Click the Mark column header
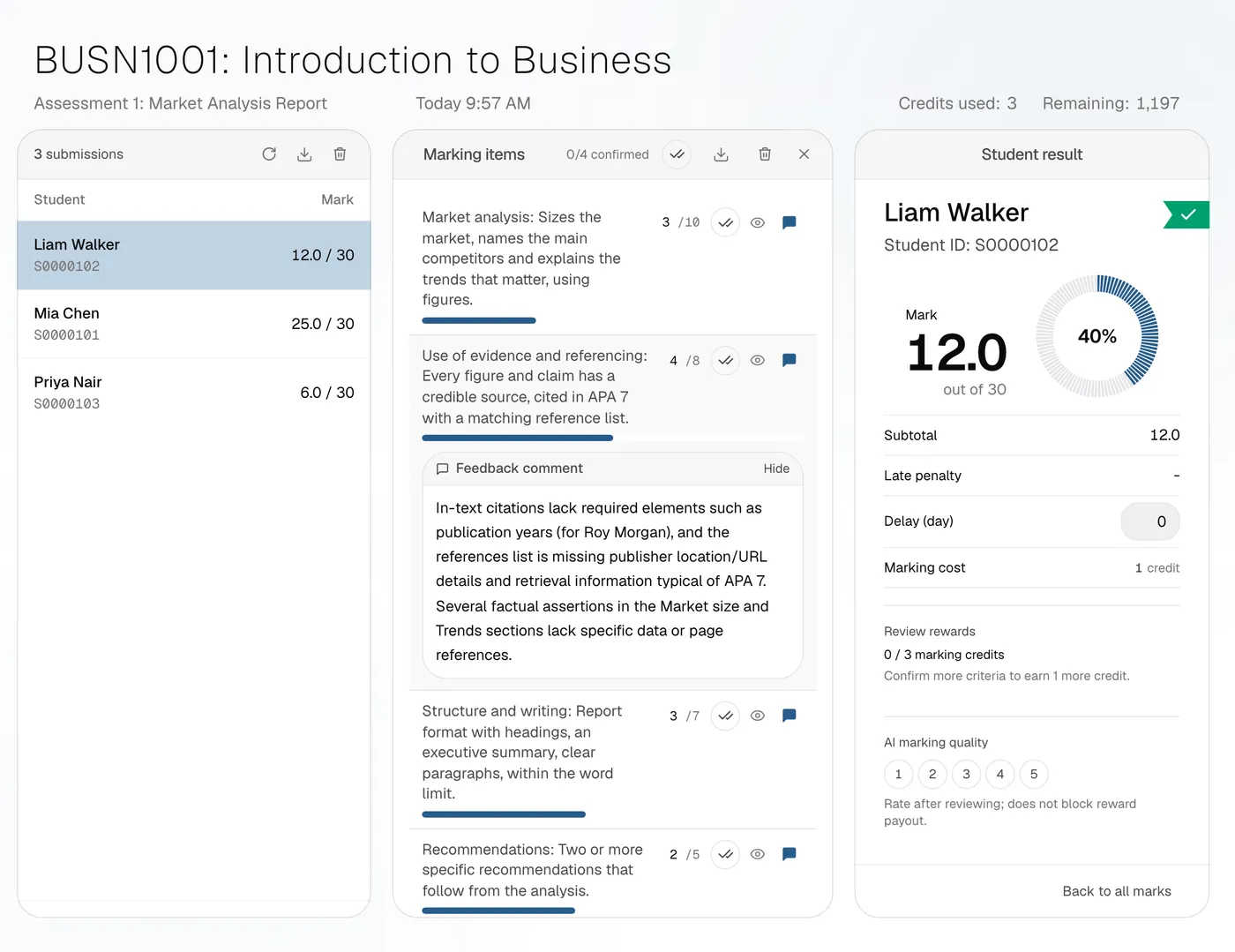Screen dimensions: 1235x952 point(337,200)
